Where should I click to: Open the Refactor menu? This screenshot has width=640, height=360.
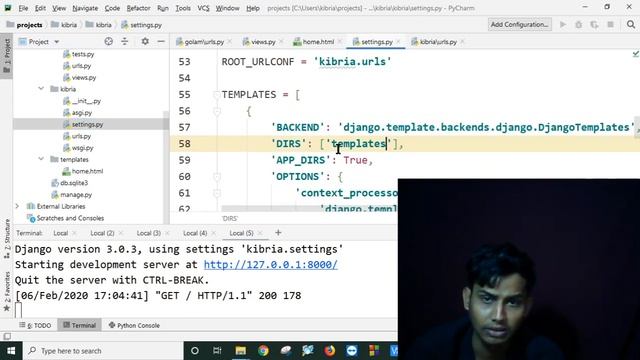pos(138,8)
